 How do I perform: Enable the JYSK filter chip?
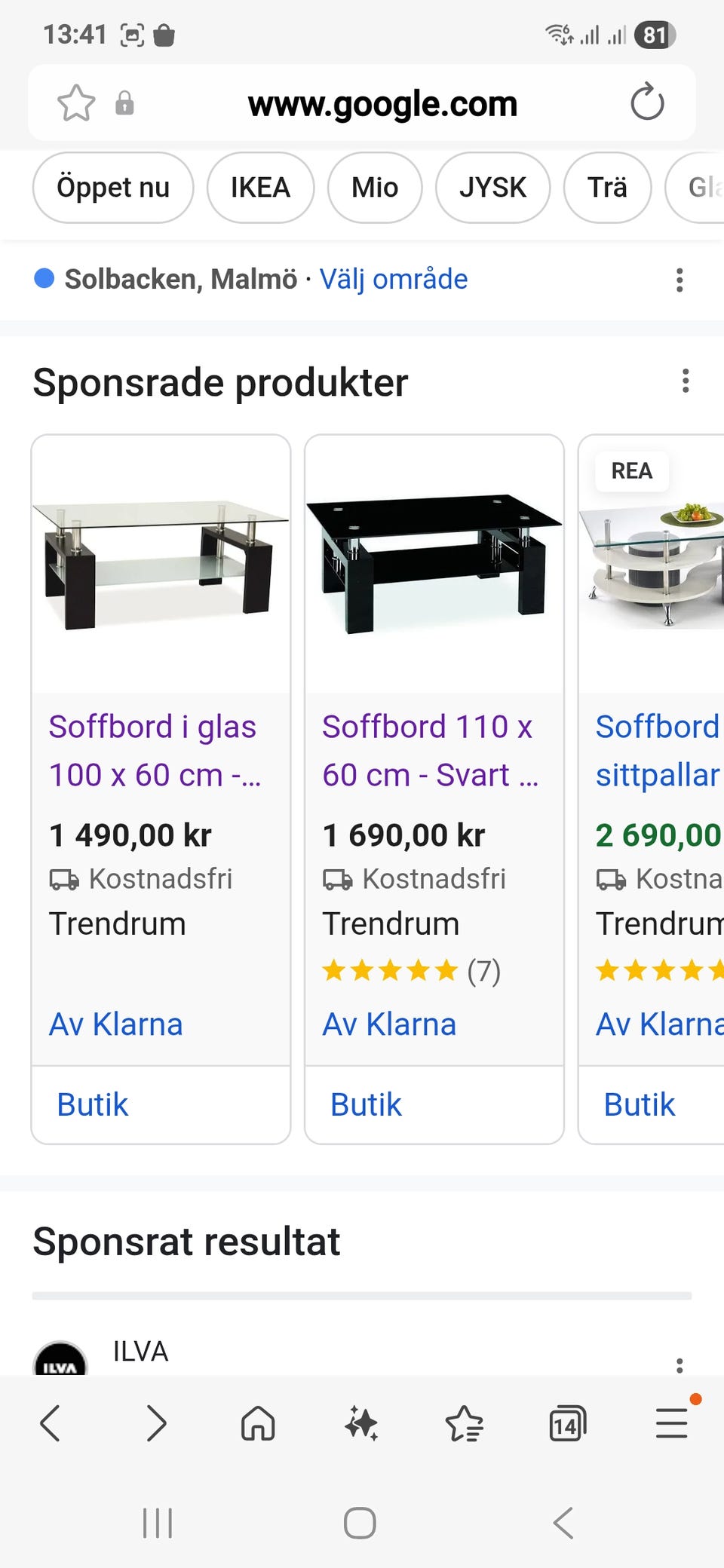tap(492, 188)
